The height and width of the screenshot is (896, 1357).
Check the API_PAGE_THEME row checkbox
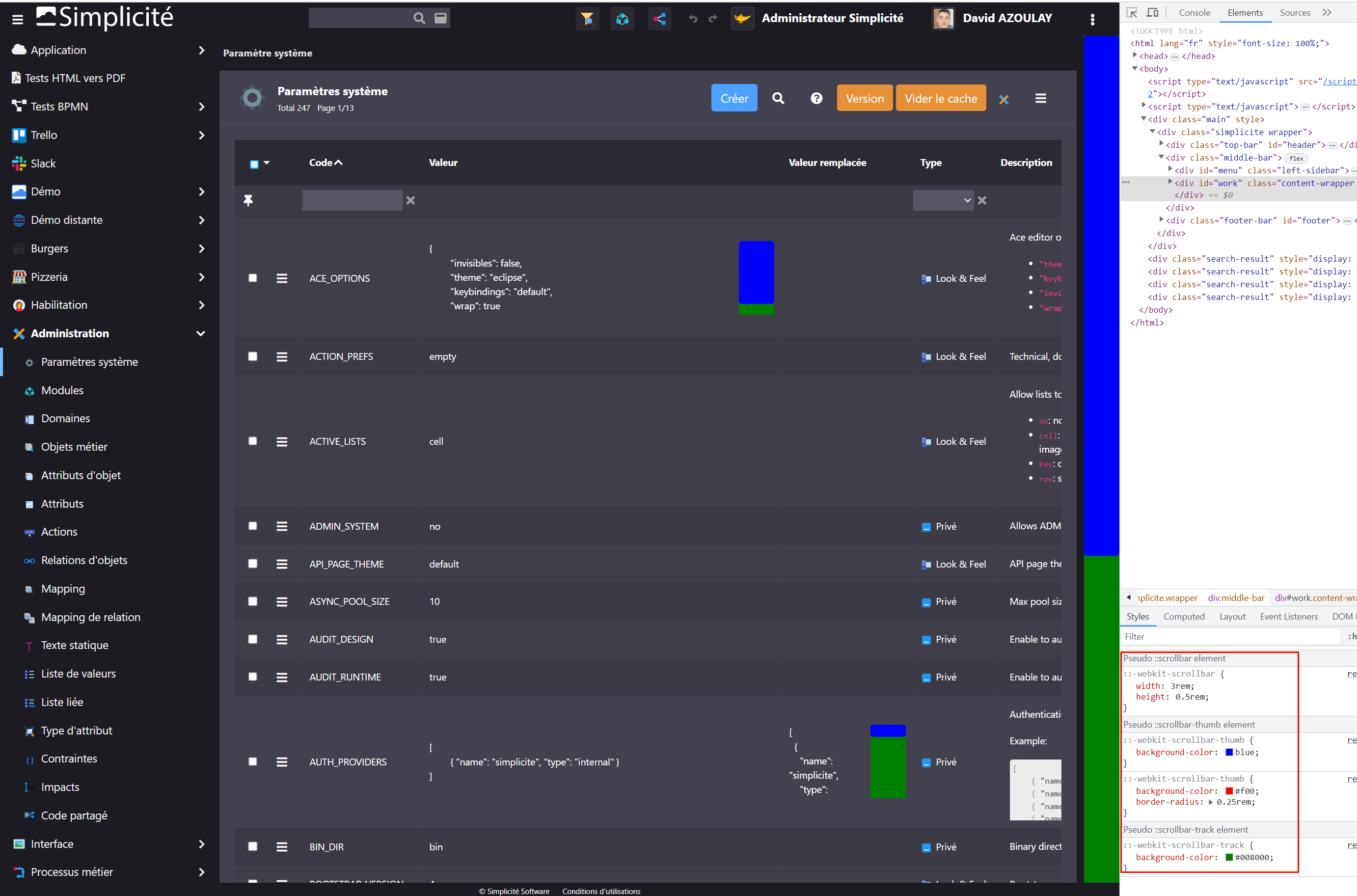point(252,564)
